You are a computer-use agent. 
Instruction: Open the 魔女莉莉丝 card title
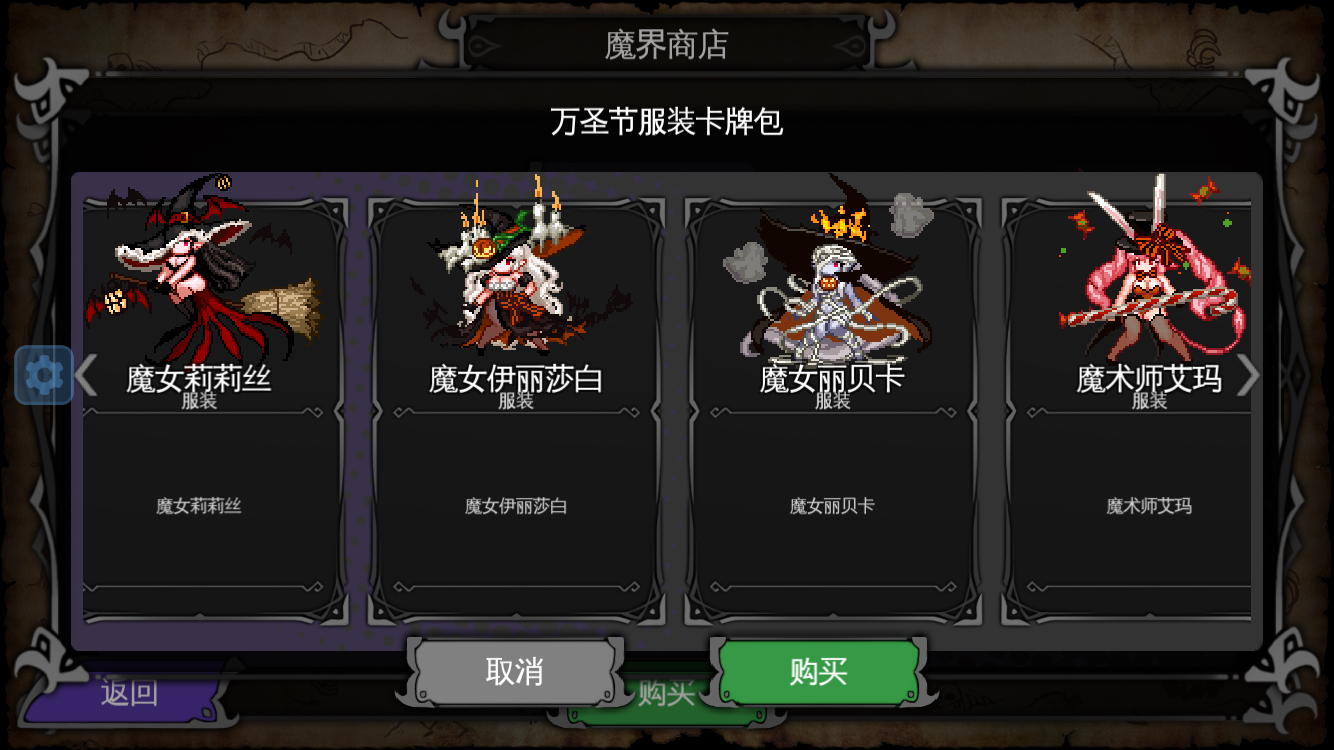[199, 378]
